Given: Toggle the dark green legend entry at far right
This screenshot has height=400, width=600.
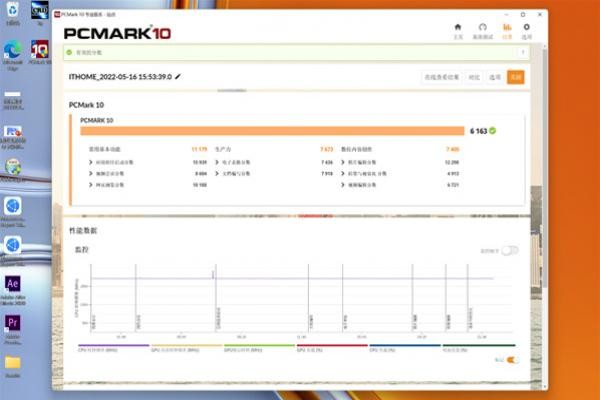Looking at the screenshot, I should pos(479,348).
